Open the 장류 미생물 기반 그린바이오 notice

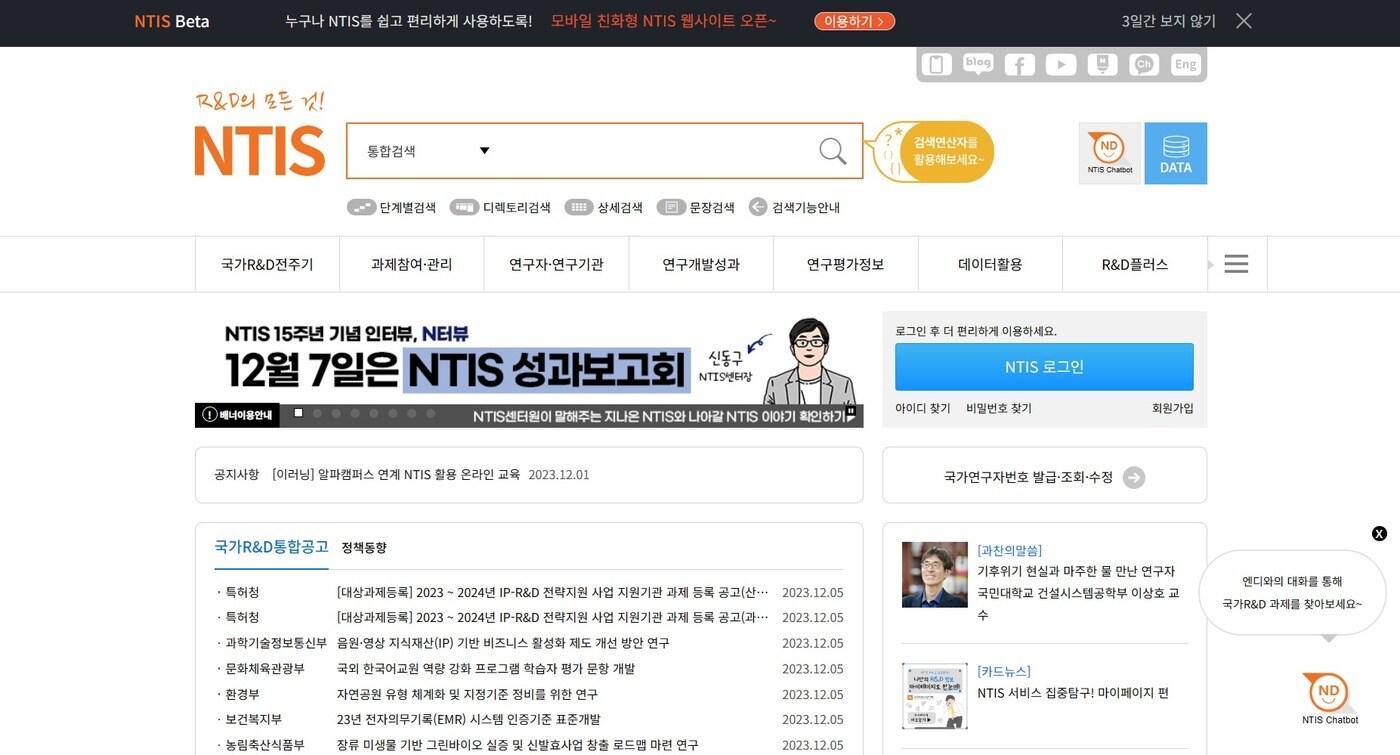(518, 745)
